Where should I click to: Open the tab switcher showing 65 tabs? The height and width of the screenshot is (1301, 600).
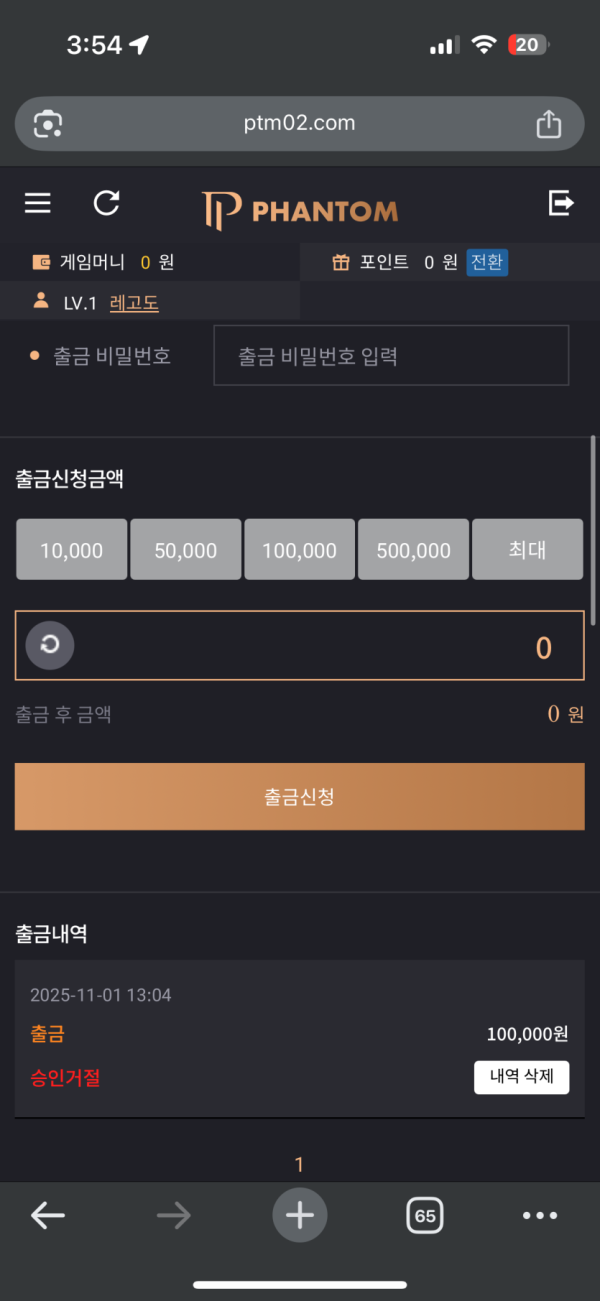click(425, 1215)
